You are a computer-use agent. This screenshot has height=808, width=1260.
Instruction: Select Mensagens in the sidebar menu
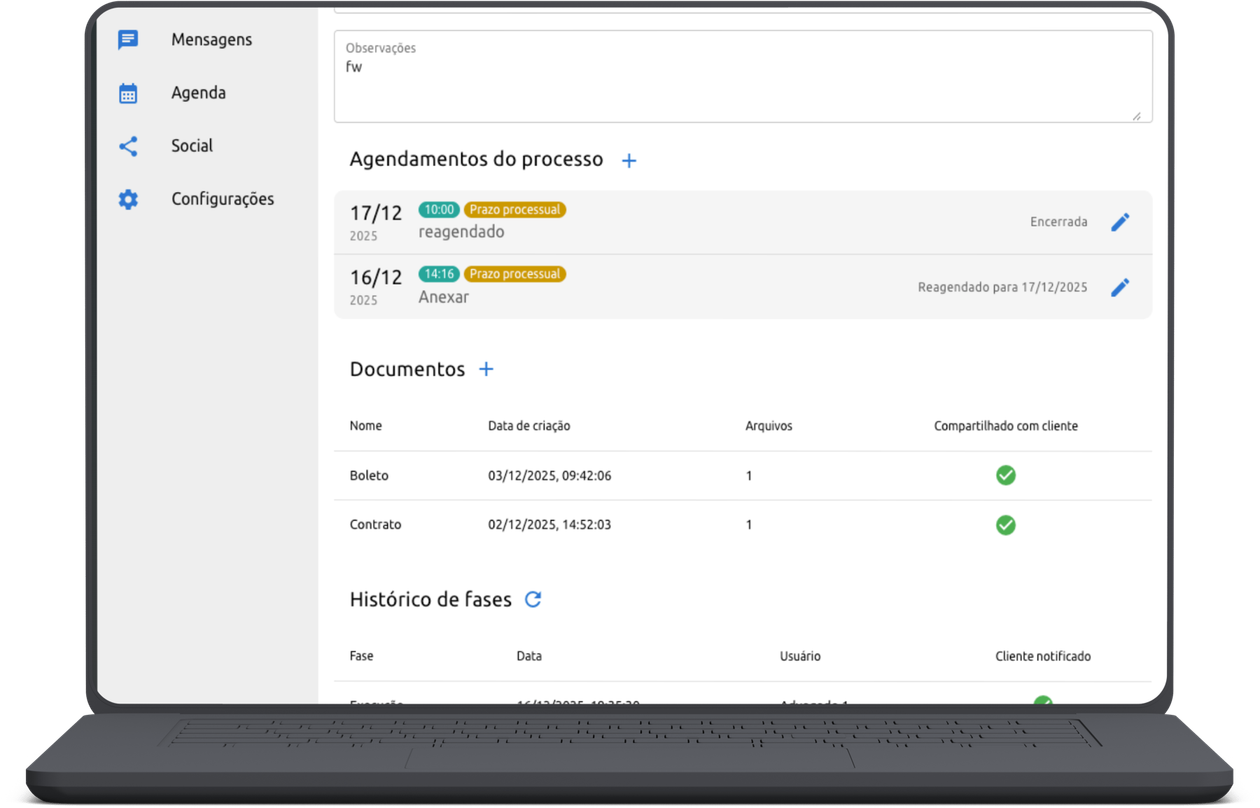[211, 40]
